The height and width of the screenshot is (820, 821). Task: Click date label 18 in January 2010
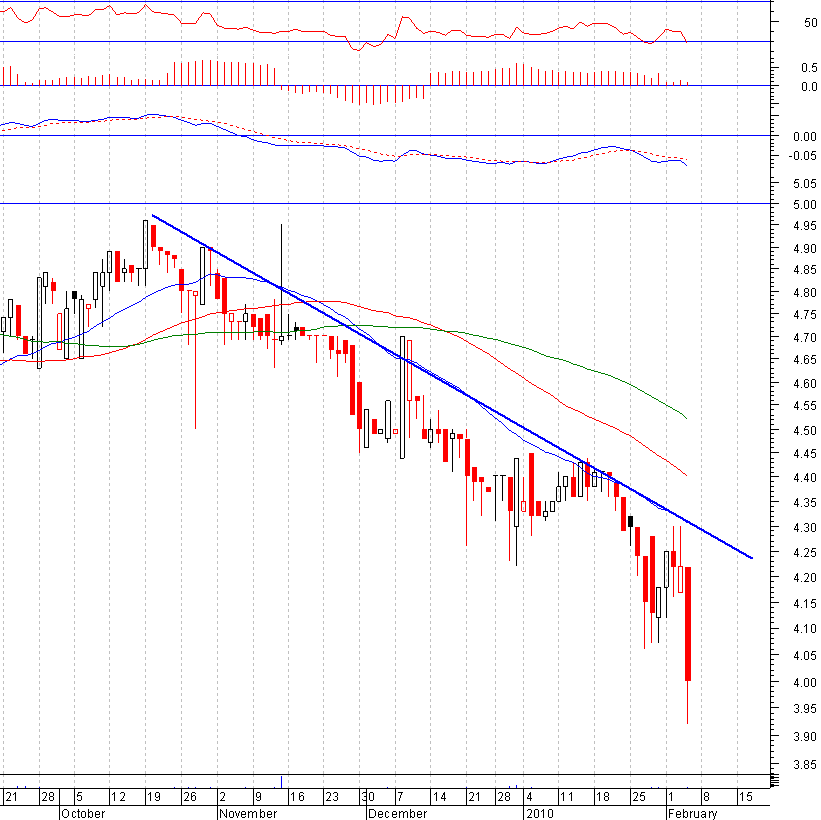pyautogui.click(x=603, y=797)
